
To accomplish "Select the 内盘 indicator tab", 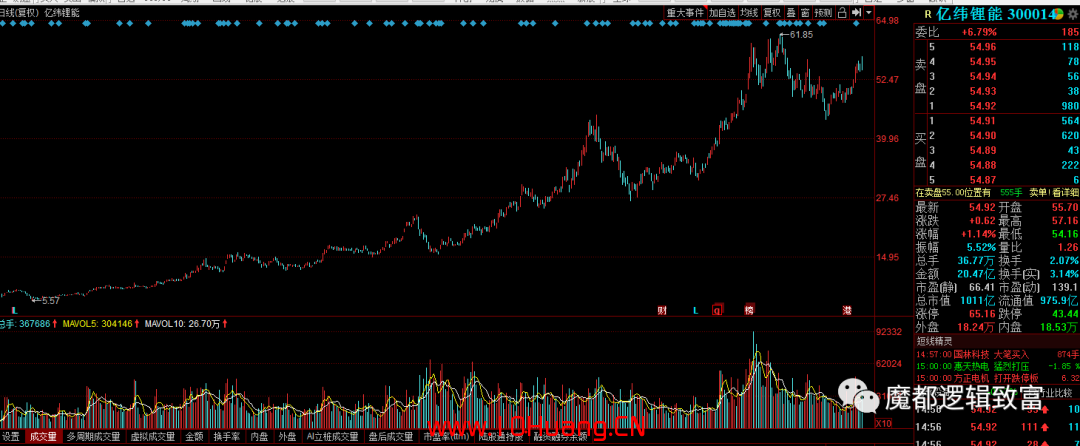I will [x=259, y=436].
